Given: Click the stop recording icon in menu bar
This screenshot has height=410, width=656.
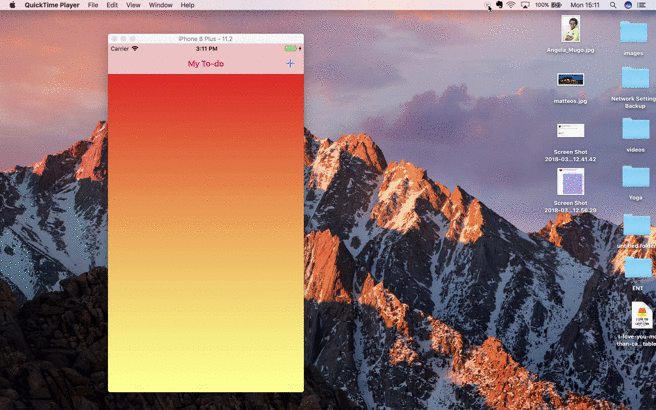Looking at the screenshot, I should [x=487, y=5].
